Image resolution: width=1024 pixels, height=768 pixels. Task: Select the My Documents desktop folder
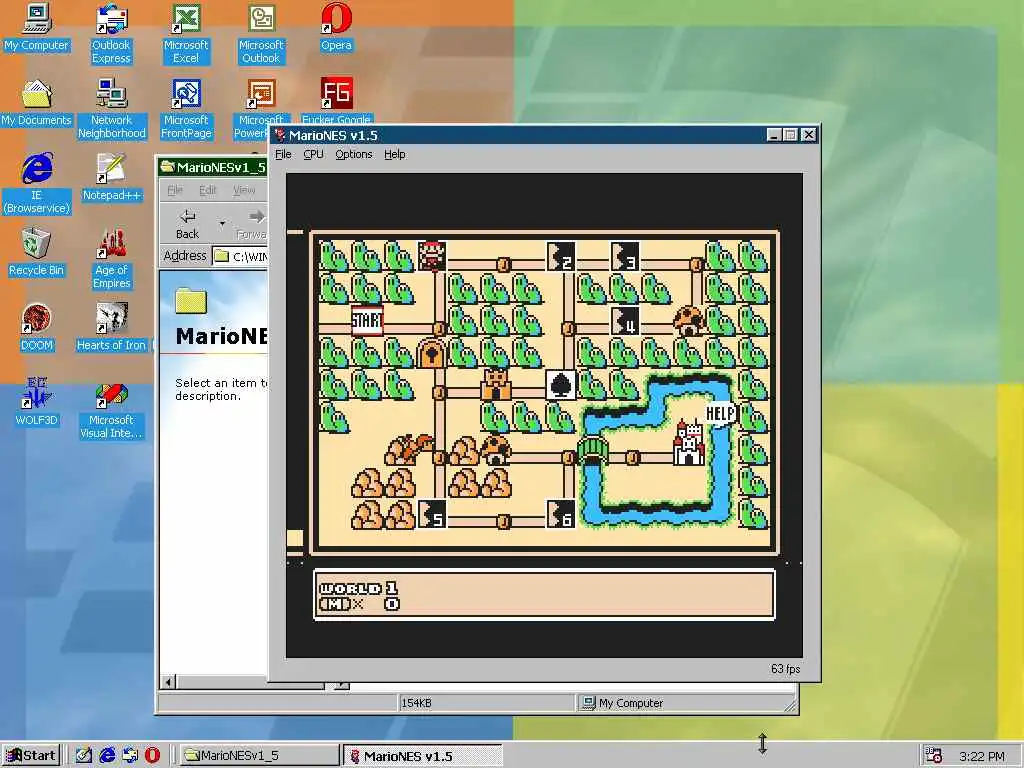37,103
